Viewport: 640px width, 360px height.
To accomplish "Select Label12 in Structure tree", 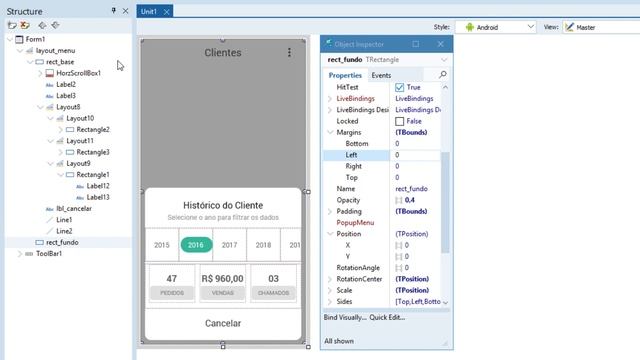I will (98, 186).
